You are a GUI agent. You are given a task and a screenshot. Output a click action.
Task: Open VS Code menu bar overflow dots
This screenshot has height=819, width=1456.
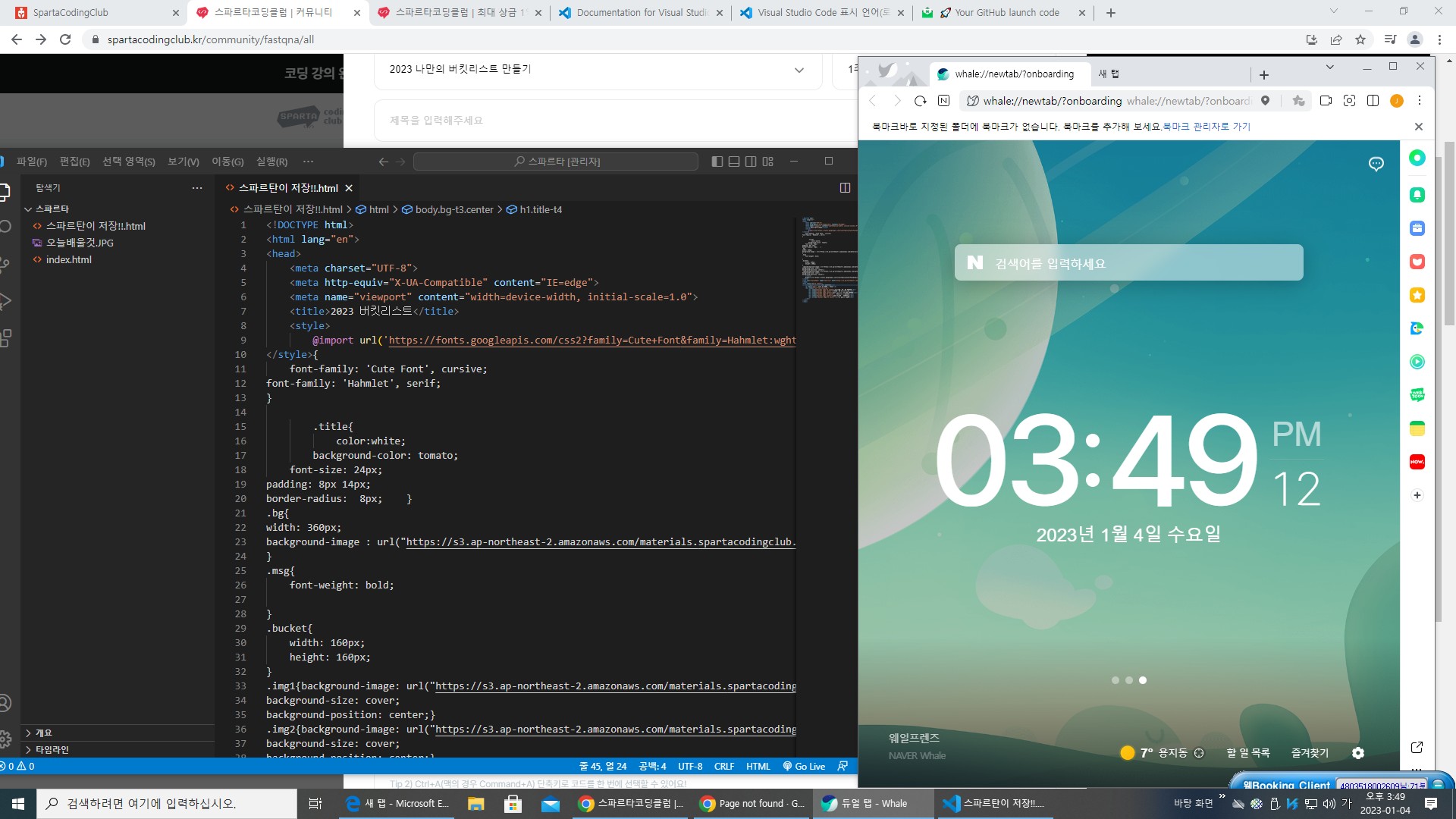(308, 162)
